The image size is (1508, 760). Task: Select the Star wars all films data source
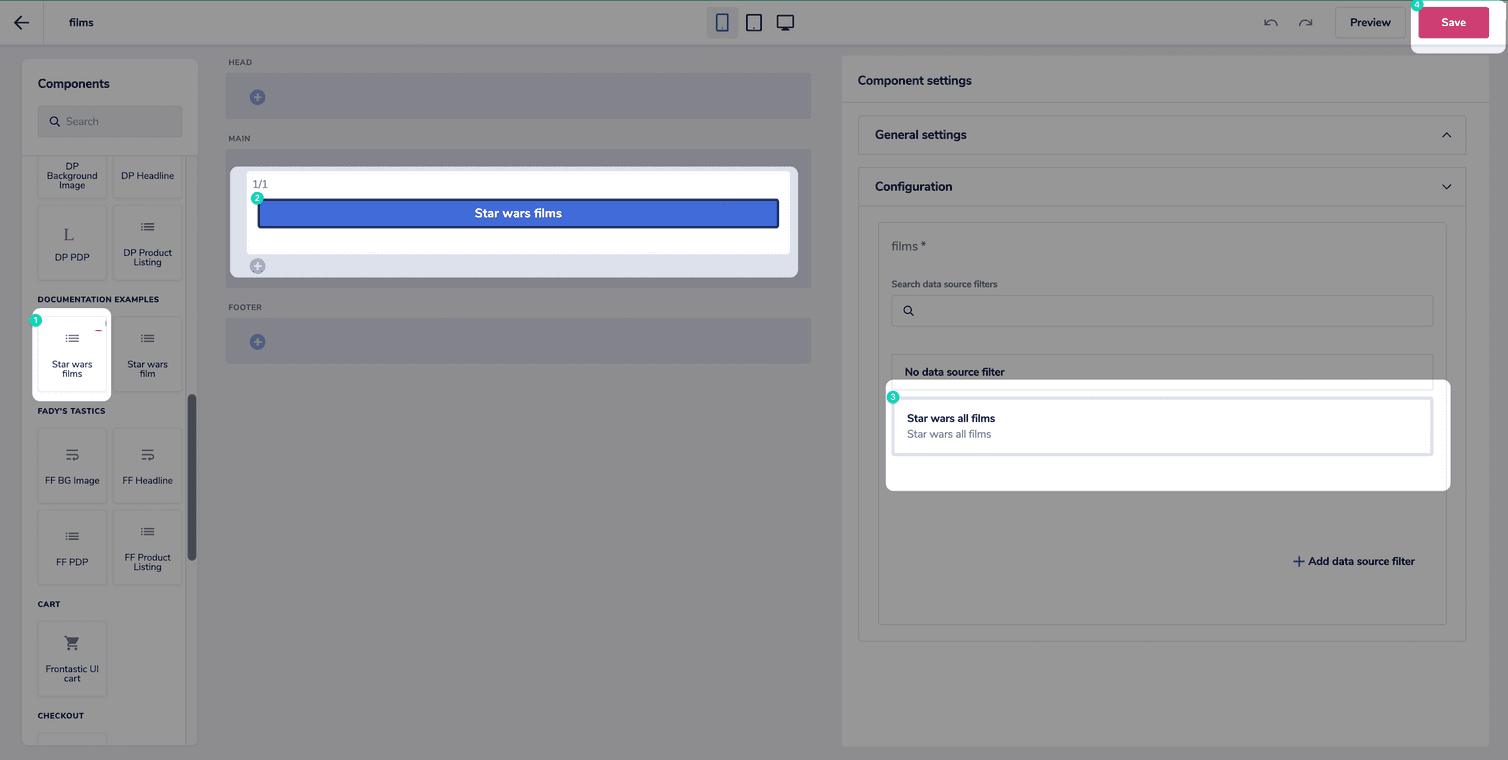[x=1161, y=425]
